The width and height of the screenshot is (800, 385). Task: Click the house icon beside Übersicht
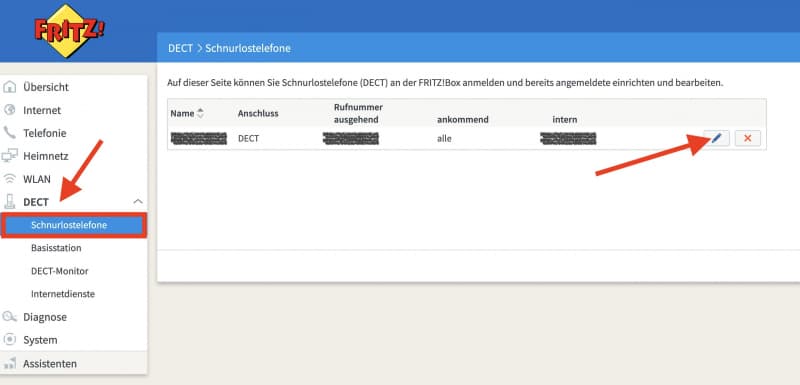pos(9,87)
